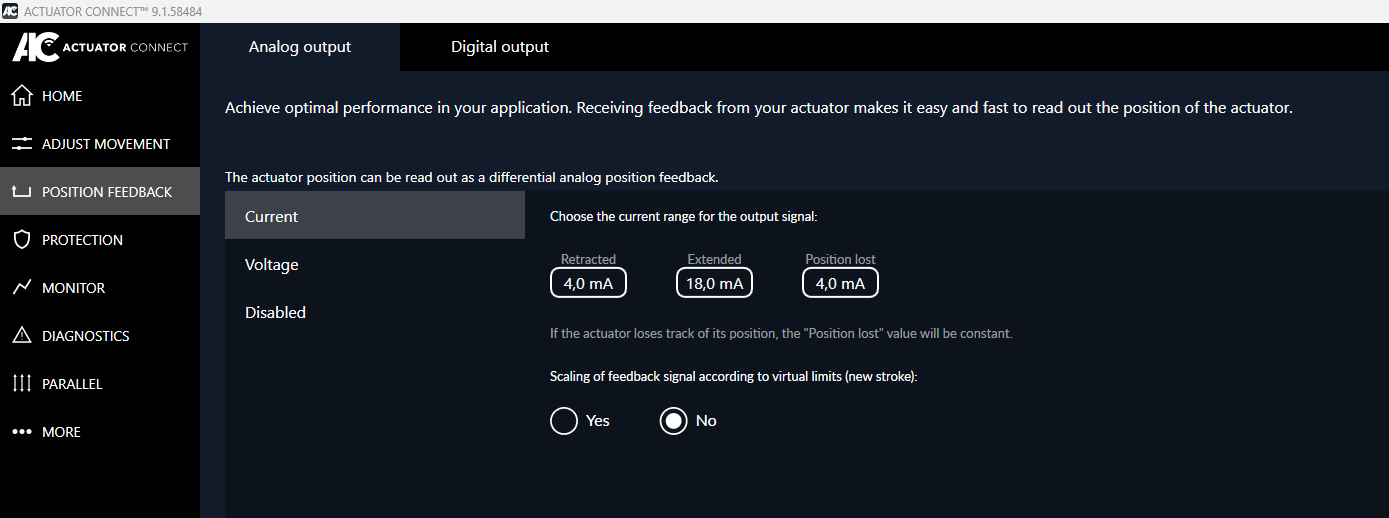Select the Position Feedback bracket icon
Image resolution: width=1389 pixels, height=518 pixels.
[22, 192]
